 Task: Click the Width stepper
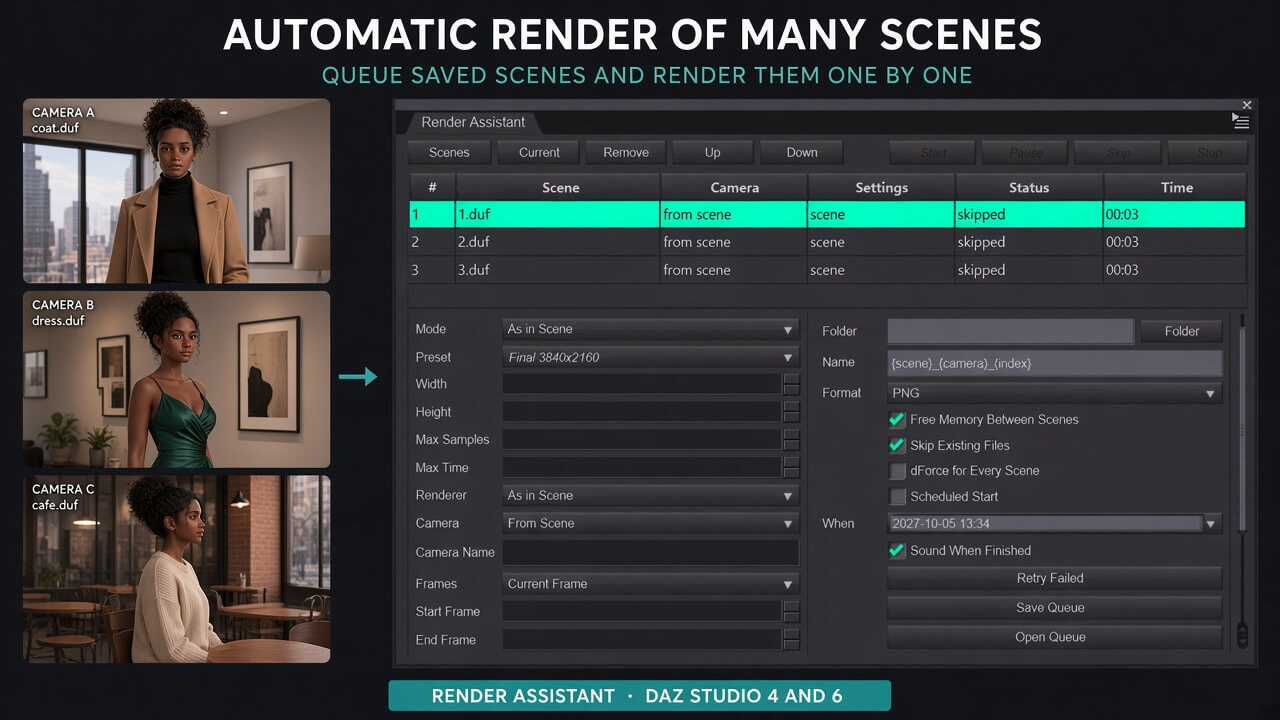[791, 384]
